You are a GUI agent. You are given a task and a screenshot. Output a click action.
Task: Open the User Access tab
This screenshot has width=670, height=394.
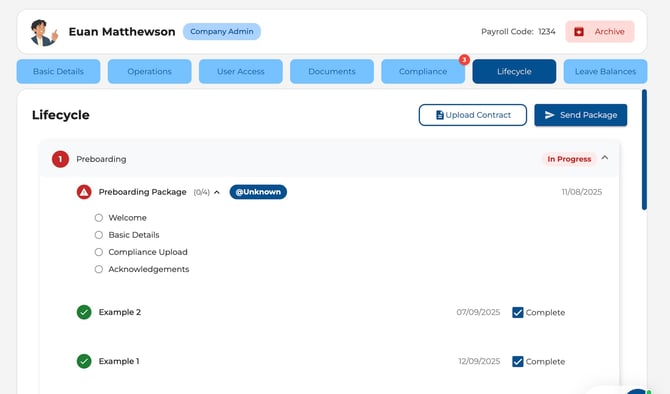point(241,71)
